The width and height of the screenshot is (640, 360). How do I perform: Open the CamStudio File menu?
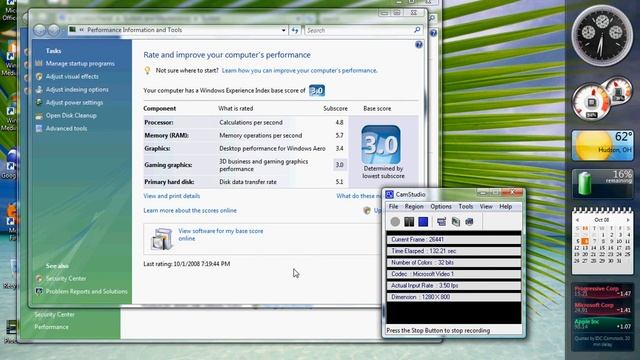click(393, 207)
